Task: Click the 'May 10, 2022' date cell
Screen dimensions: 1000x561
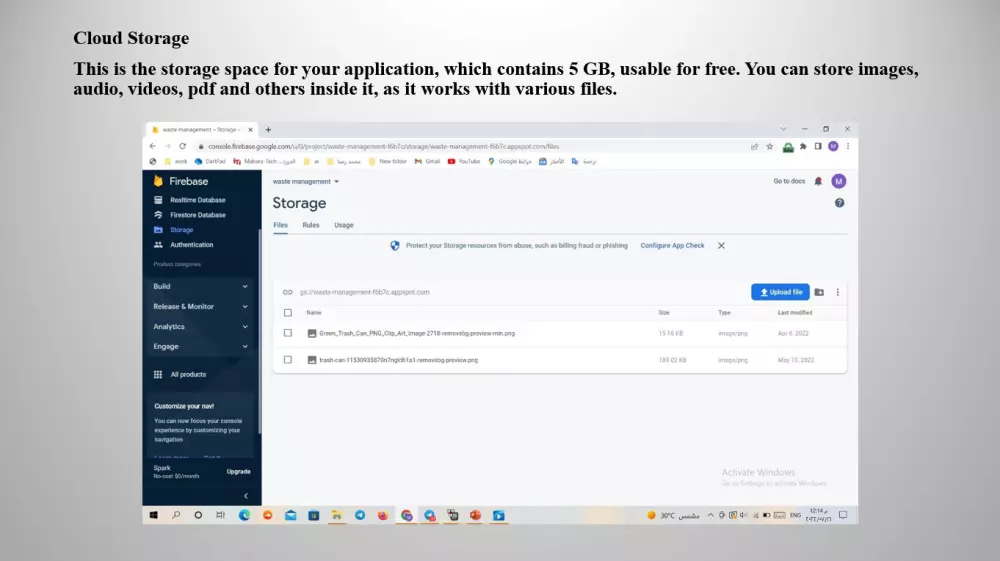Action: click(x=796, y=360)
